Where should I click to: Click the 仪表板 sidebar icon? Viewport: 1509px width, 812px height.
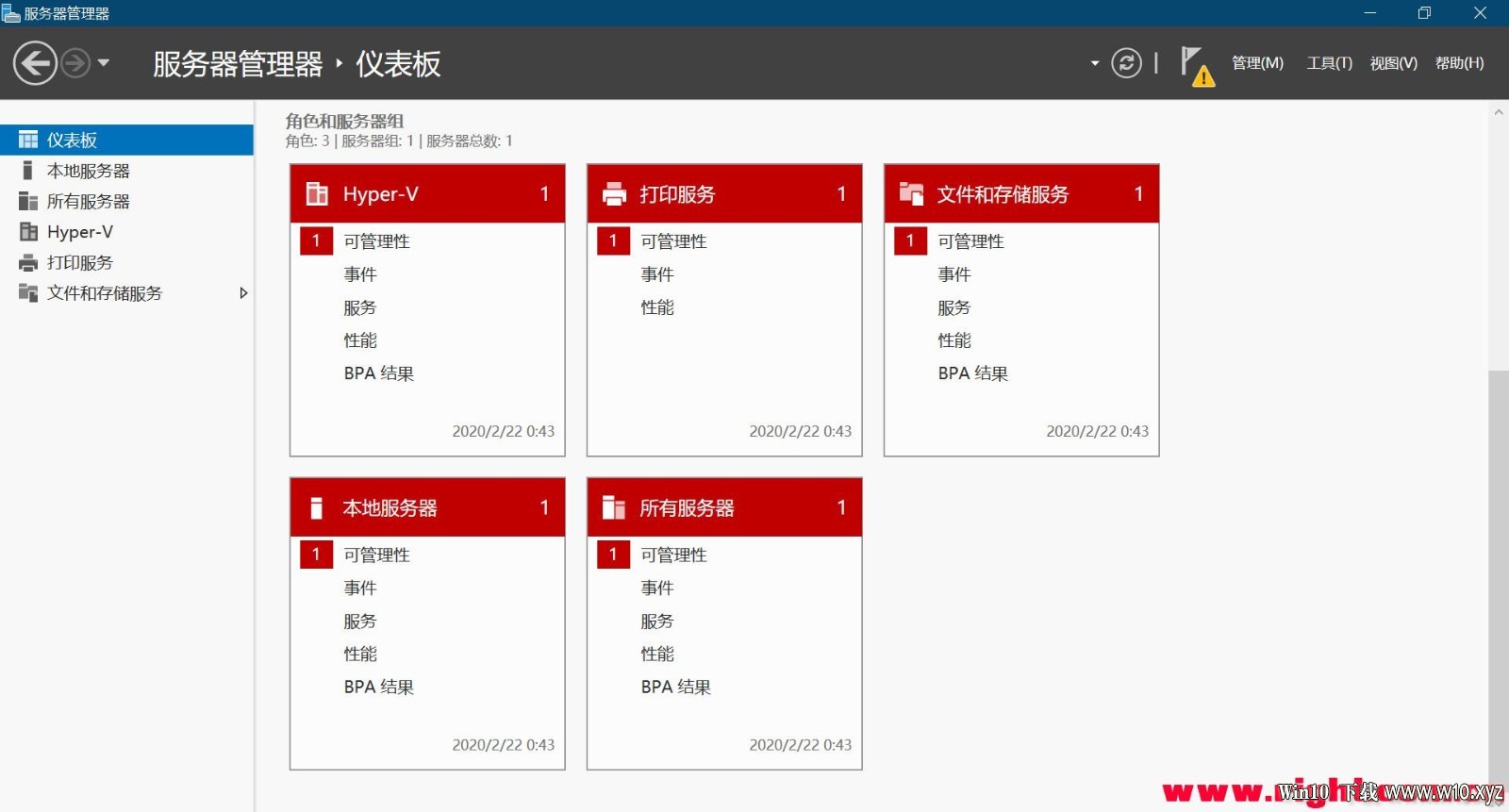point(28,140)
